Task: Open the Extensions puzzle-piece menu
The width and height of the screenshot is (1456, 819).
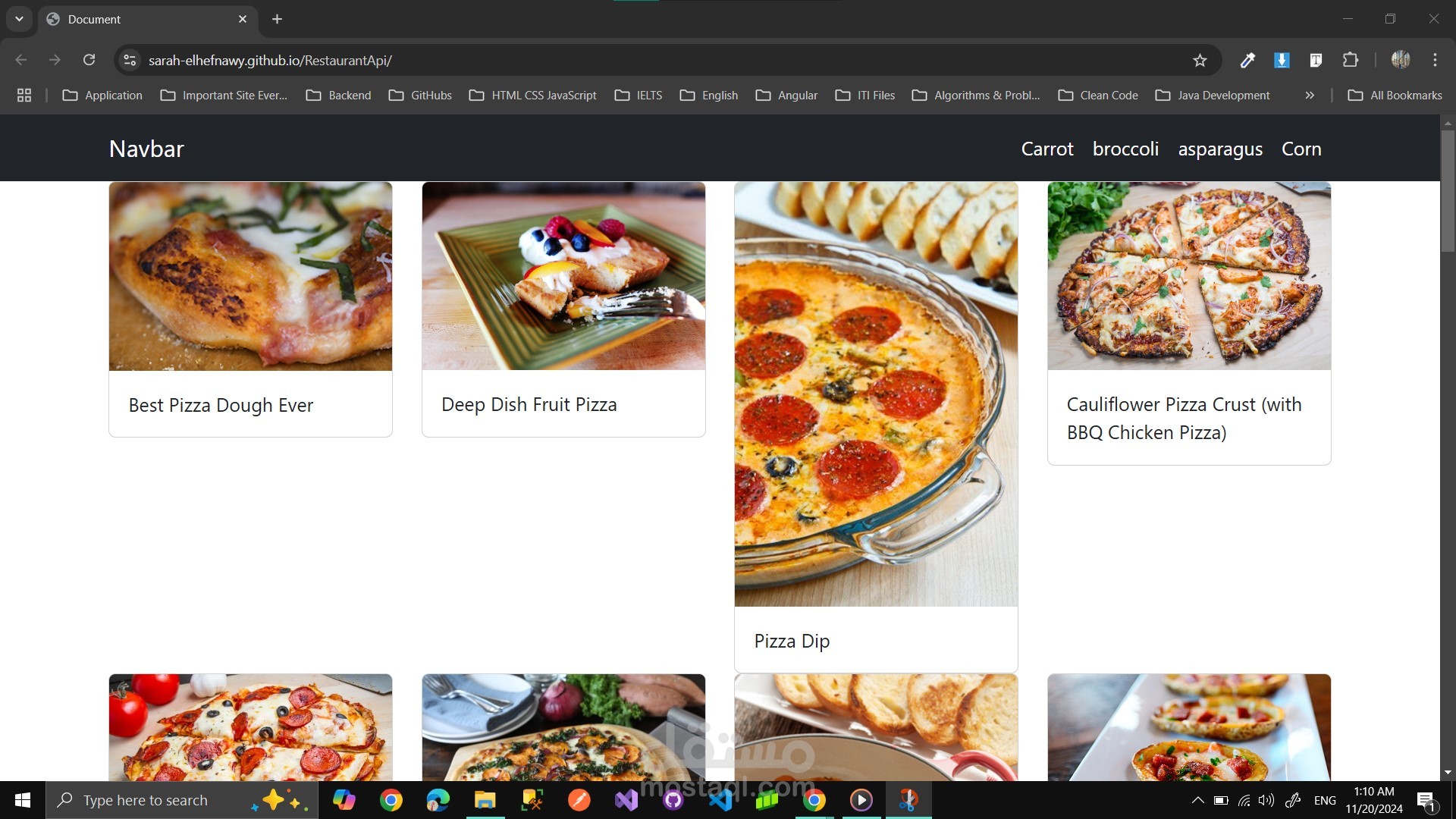Action: (1351, 60)
